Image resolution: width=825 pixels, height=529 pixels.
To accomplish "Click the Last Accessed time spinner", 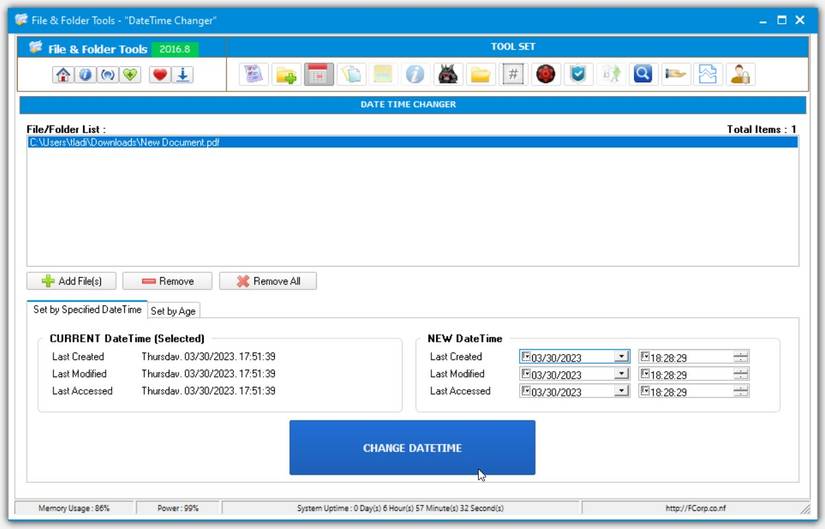I will tap(741, 391).
